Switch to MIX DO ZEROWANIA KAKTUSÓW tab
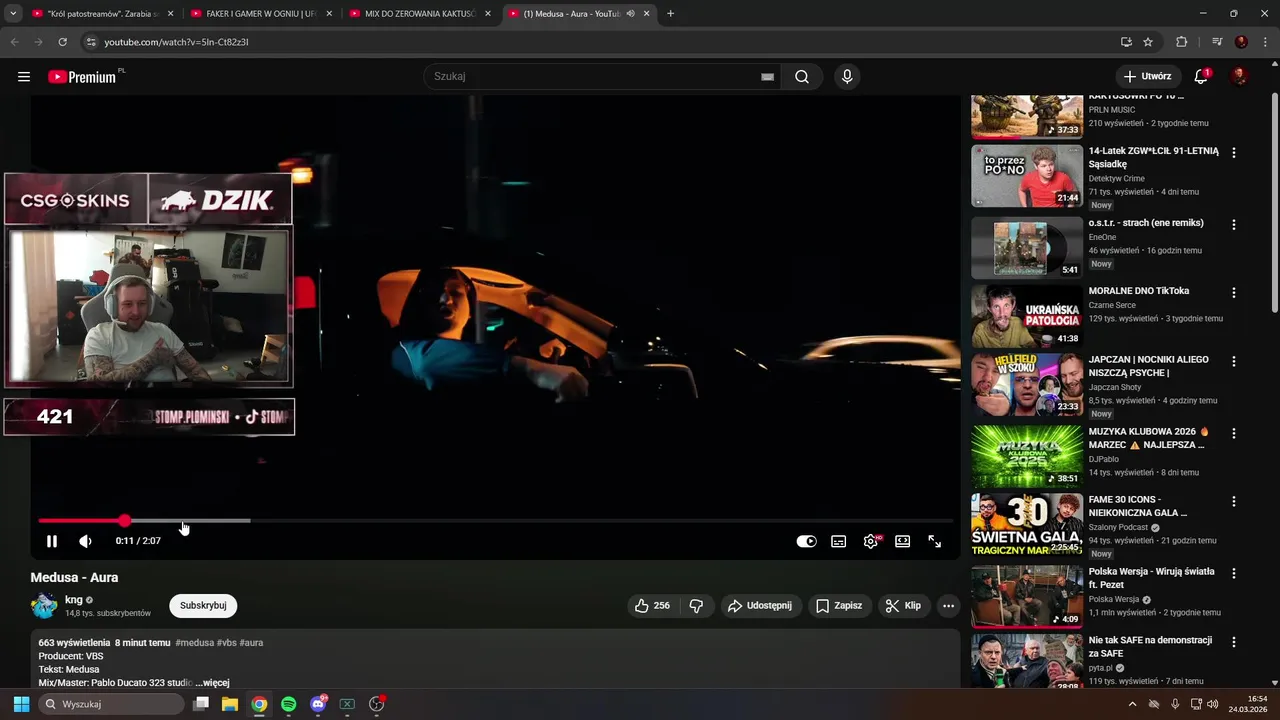Viewport: 1280px width, 720px height. click(418, 14)
